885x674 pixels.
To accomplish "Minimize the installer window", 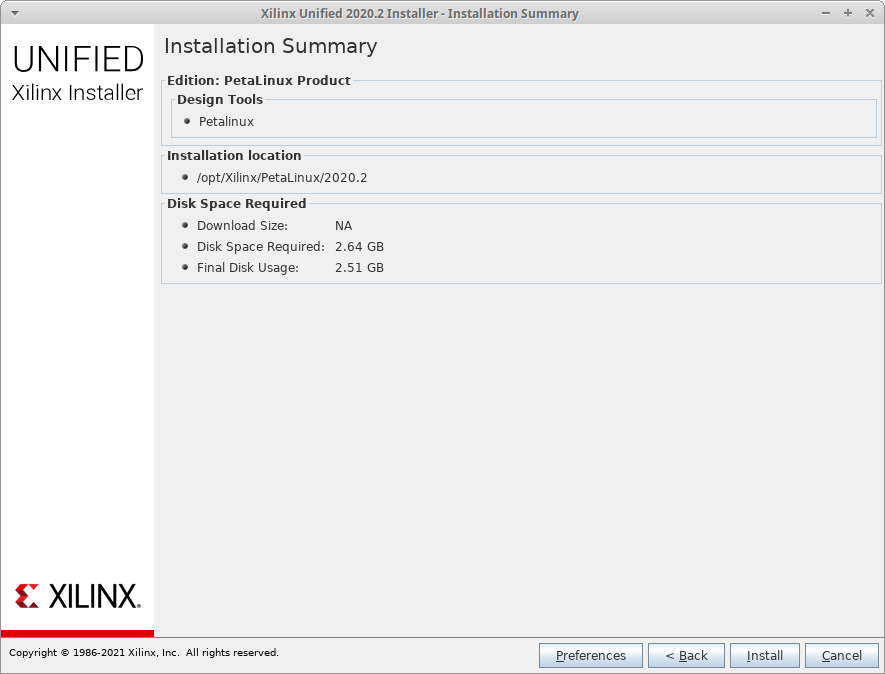I will coord(826,13).
